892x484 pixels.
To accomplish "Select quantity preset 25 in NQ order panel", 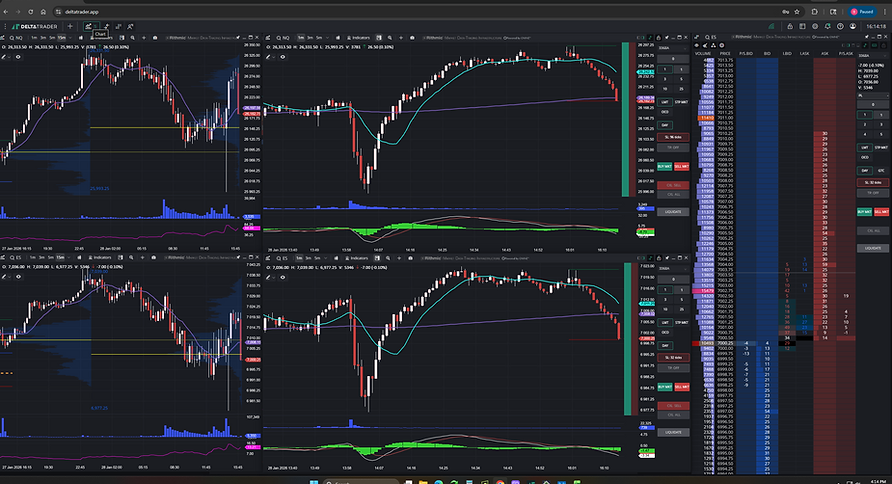I will pos(681,89).
